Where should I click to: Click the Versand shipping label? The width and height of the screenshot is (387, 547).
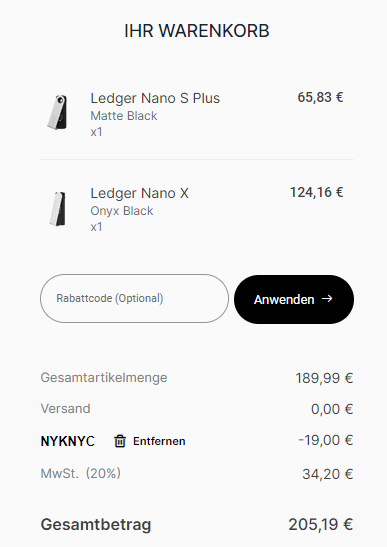pos(65,409)
